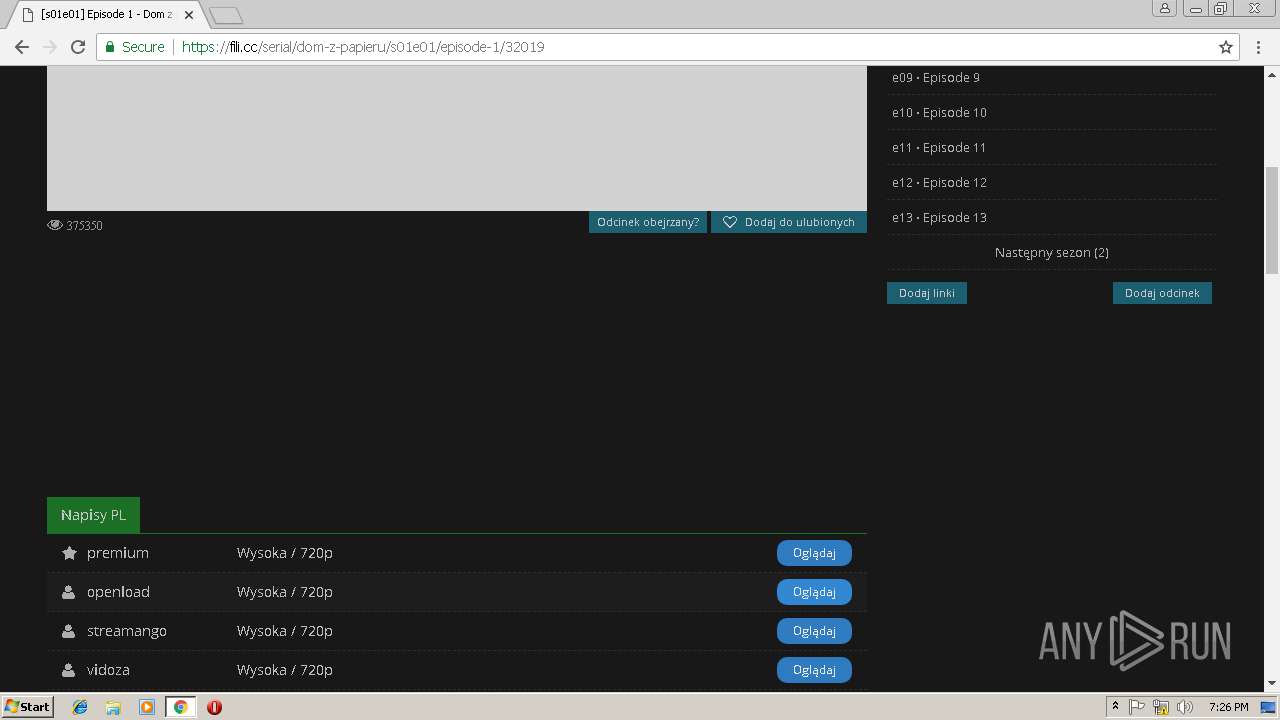The width and height of the screenshot is (1280, 720).
Task: Go to Następny sezon (2)
Action: tap(1051, 253)
